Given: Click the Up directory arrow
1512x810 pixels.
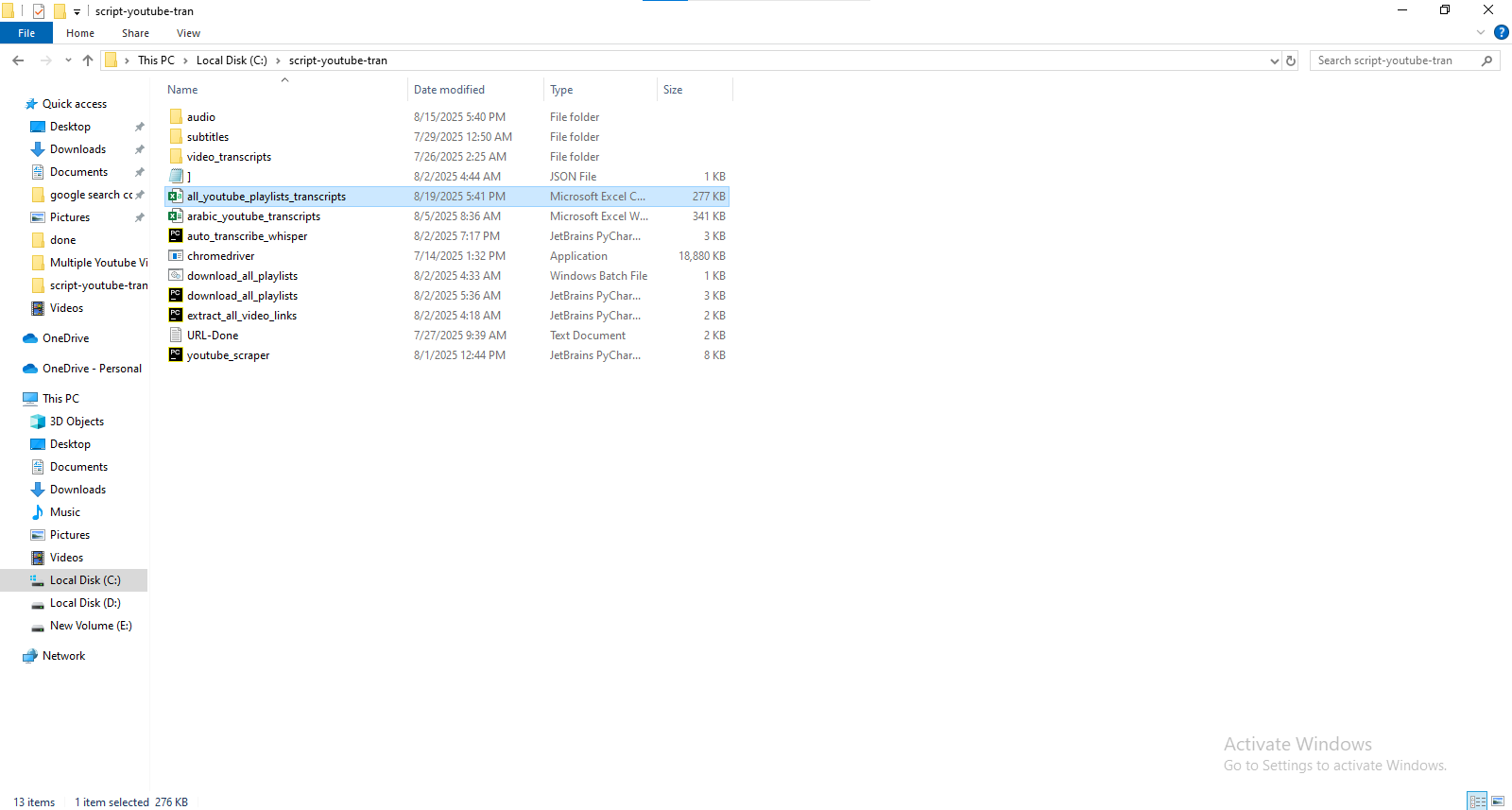Looking at the screenshot, I should click(x=88, y=60).
